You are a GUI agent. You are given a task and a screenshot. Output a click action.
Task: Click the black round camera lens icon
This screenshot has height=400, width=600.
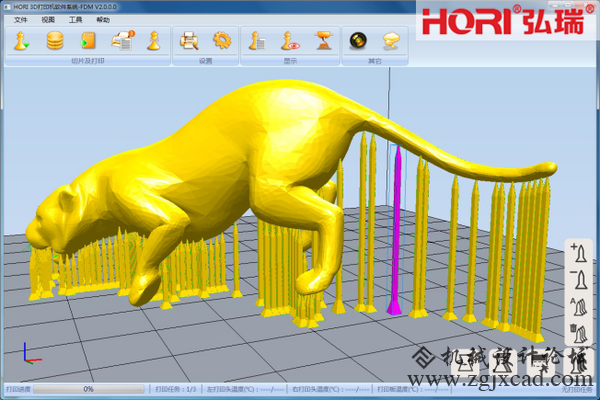pos(358,40)
